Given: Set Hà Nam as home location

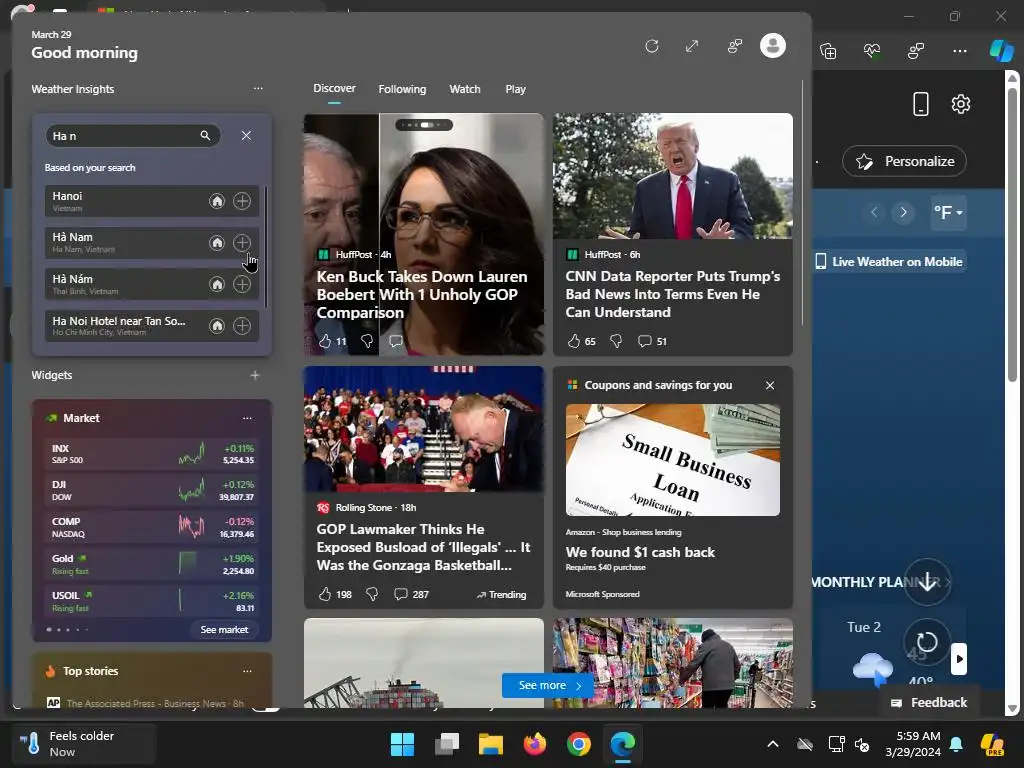Looking at the screenshot, I should (x=217, y=243).
